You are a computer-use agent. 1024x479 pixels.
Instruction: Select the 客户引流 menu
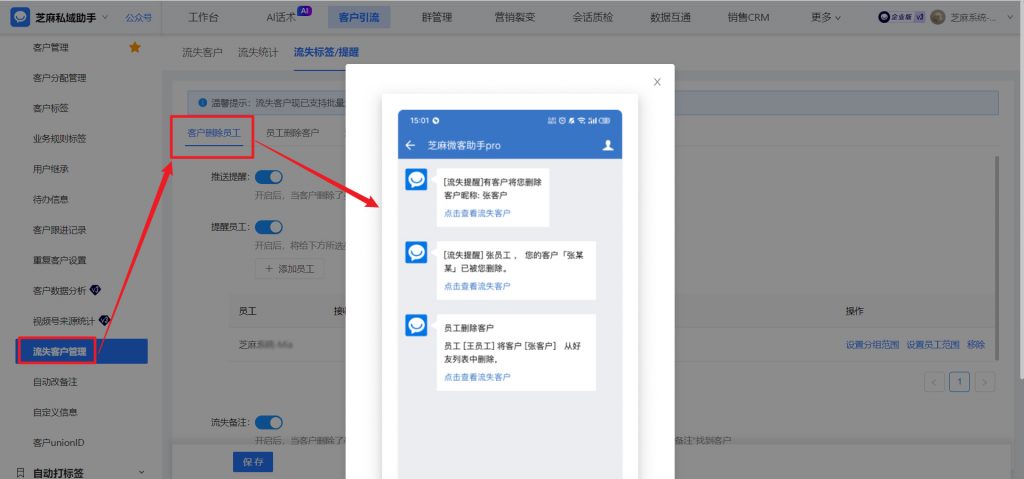click(359, 18)
